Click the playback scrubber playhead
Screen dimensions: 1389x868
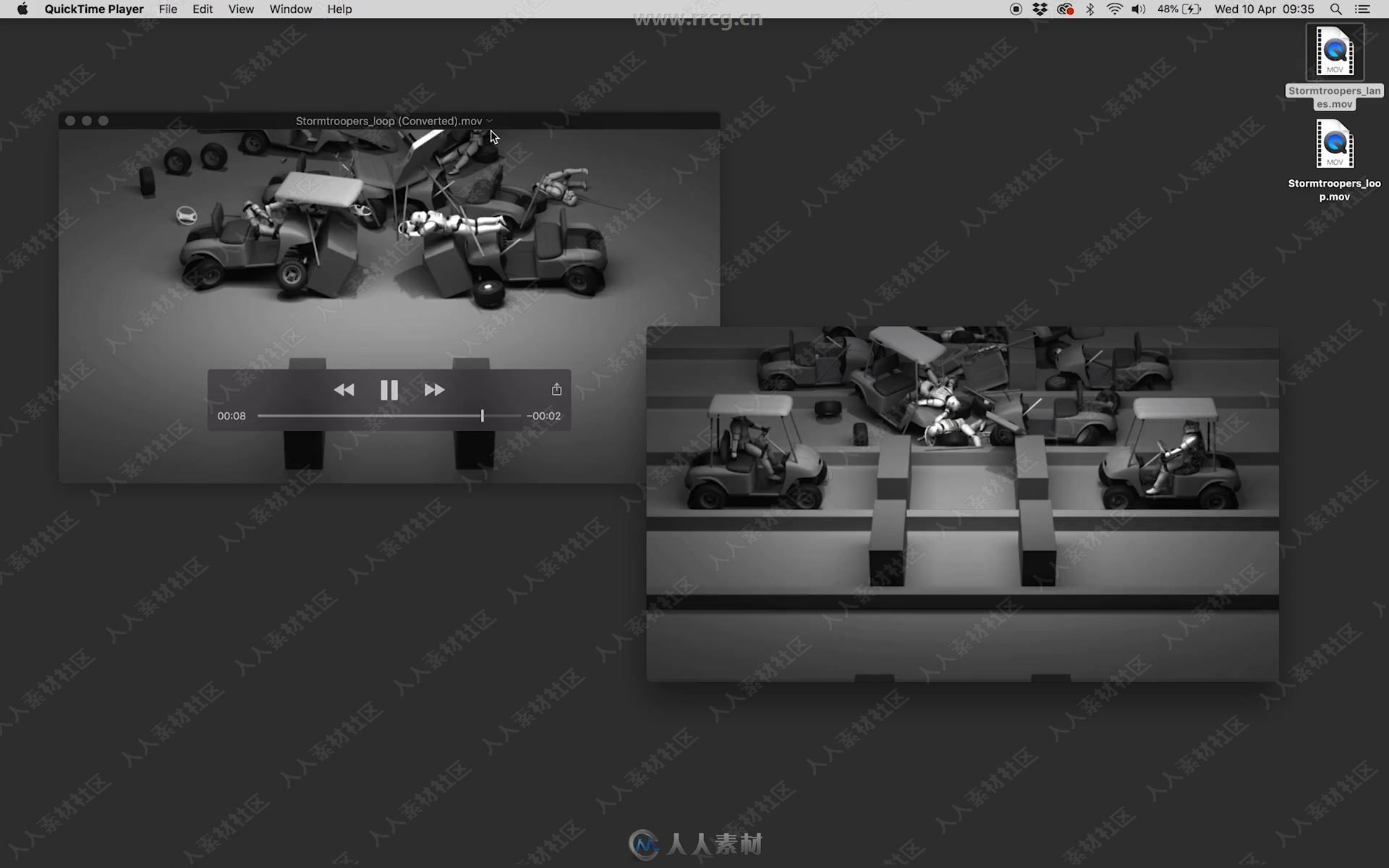(x=482, y=416)
